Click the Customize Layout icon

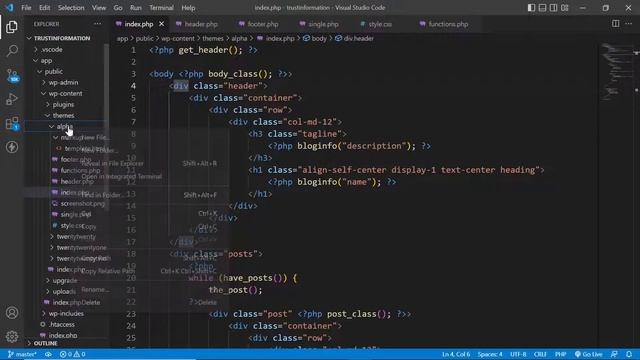tap(565, 8)
